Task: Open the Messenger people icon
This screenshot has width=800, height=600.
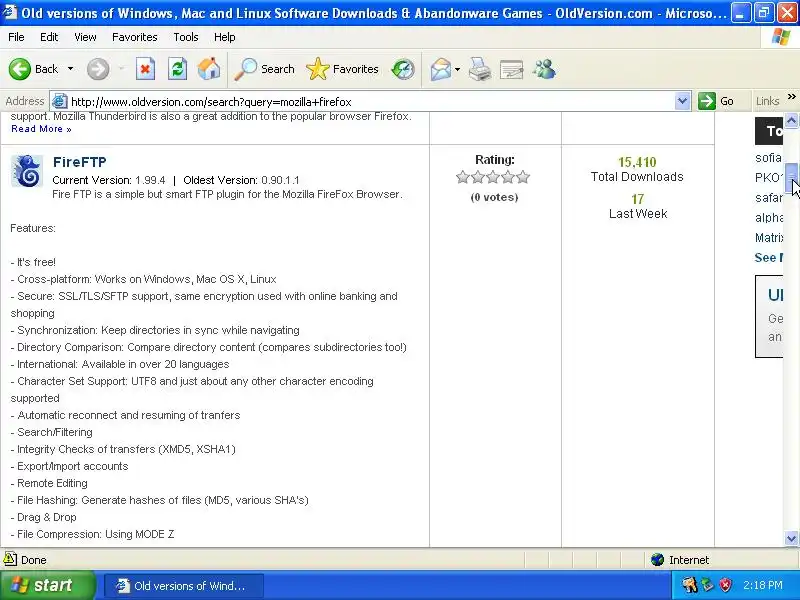Action: click(544, 69)
